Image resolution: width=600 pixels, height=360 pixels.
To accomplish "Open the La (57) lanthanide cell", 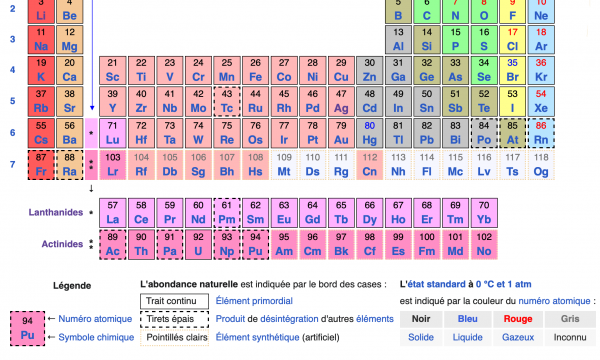I will 112,213.
